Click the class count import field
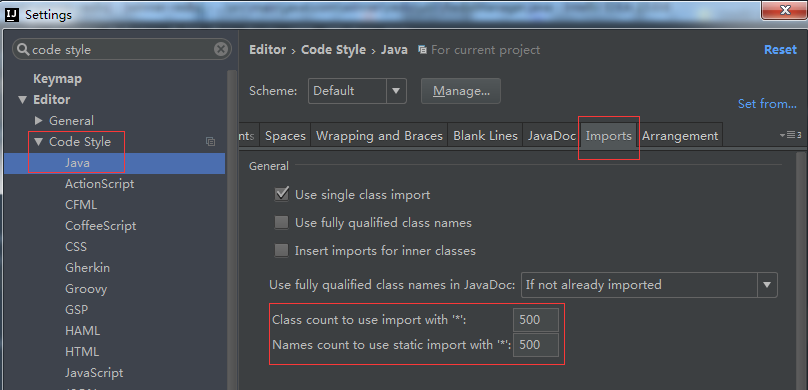The height and width of the screenshot is (390, 808). coord(536,320)
